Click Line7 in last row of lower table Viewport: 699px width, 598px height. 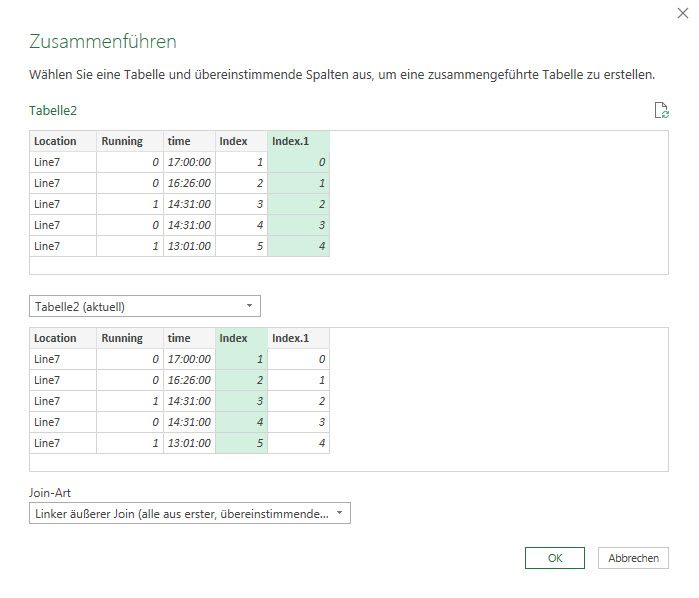(x=63, y=443)
